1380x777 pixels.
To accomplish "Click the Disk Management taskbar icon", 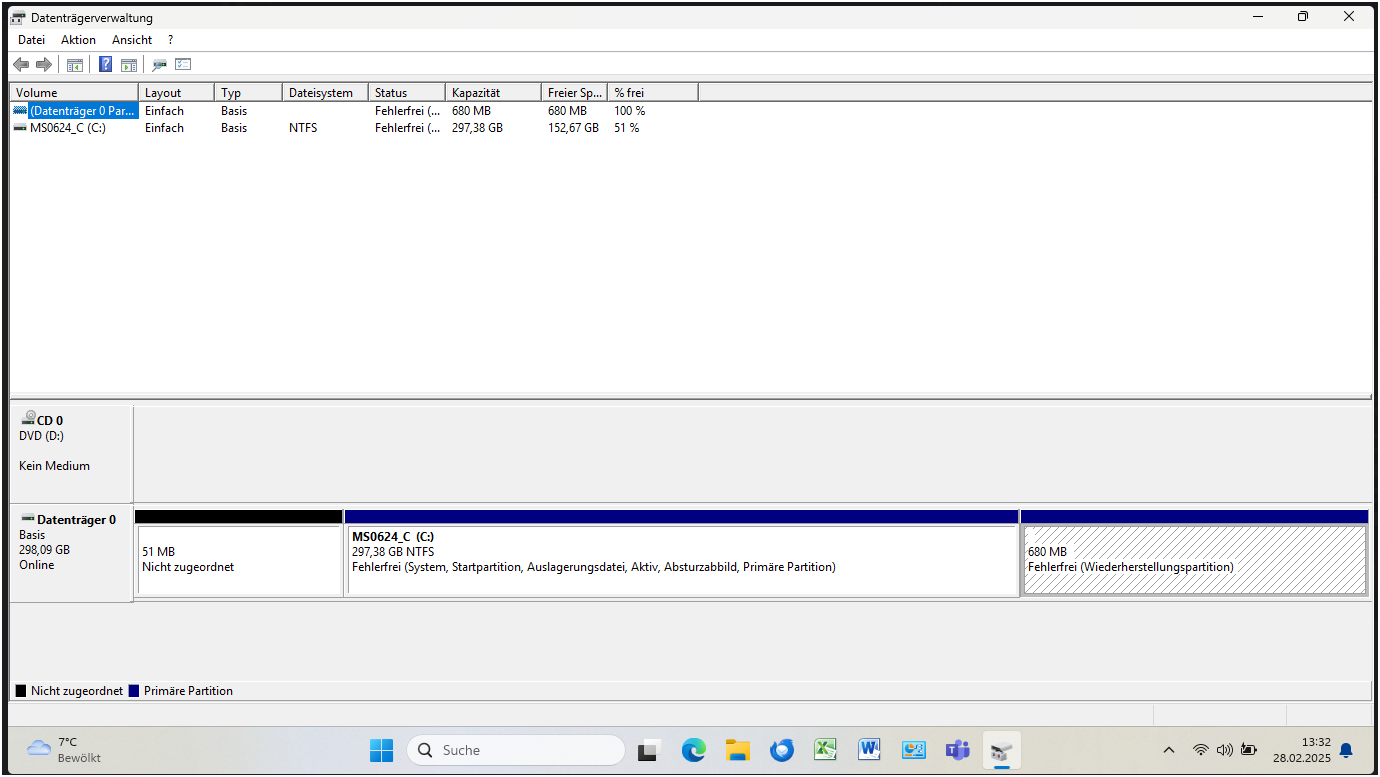I will click(1001, 750).
